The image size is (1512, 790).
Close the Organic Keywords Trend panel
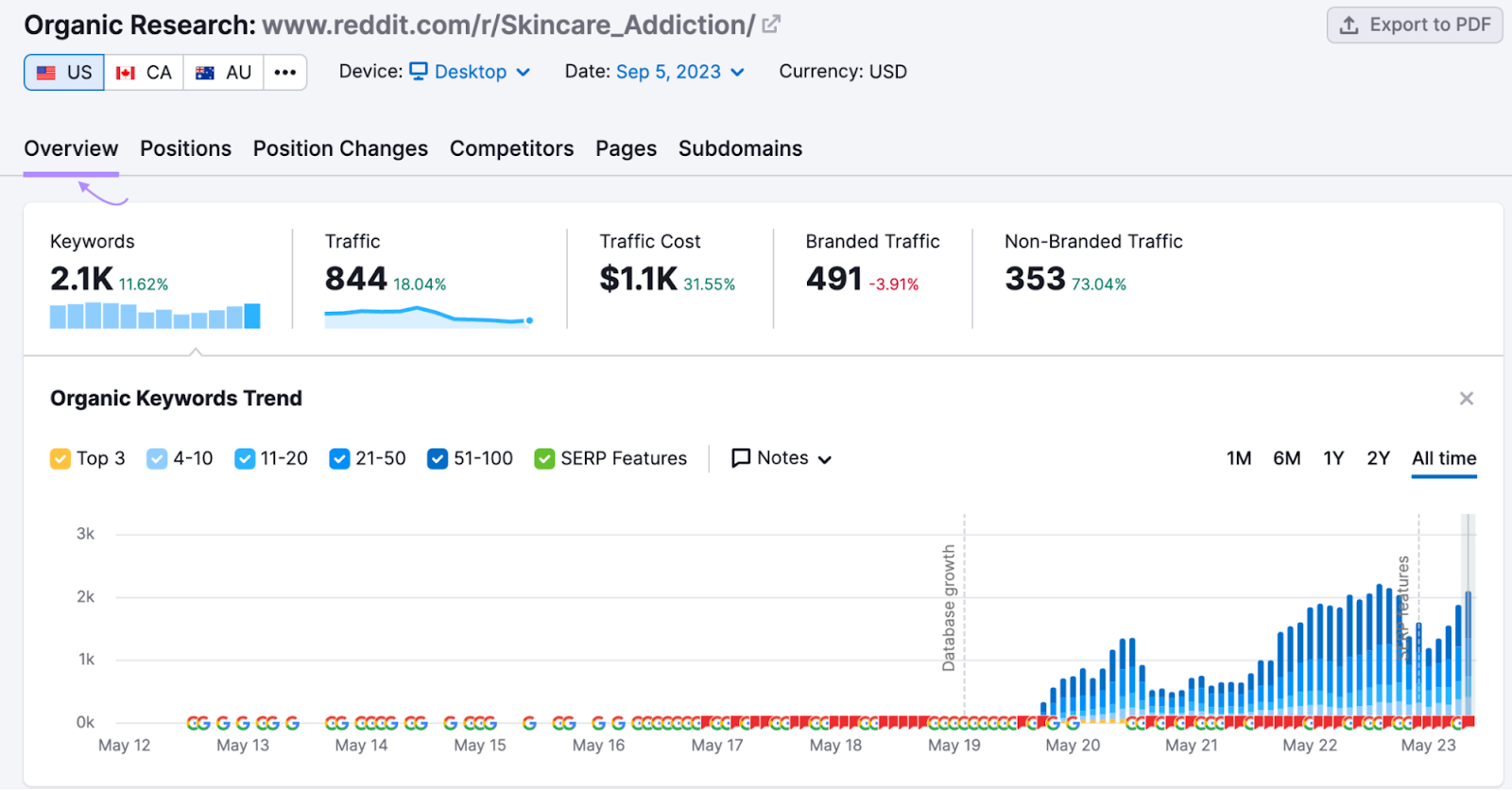coord(1466,399)
